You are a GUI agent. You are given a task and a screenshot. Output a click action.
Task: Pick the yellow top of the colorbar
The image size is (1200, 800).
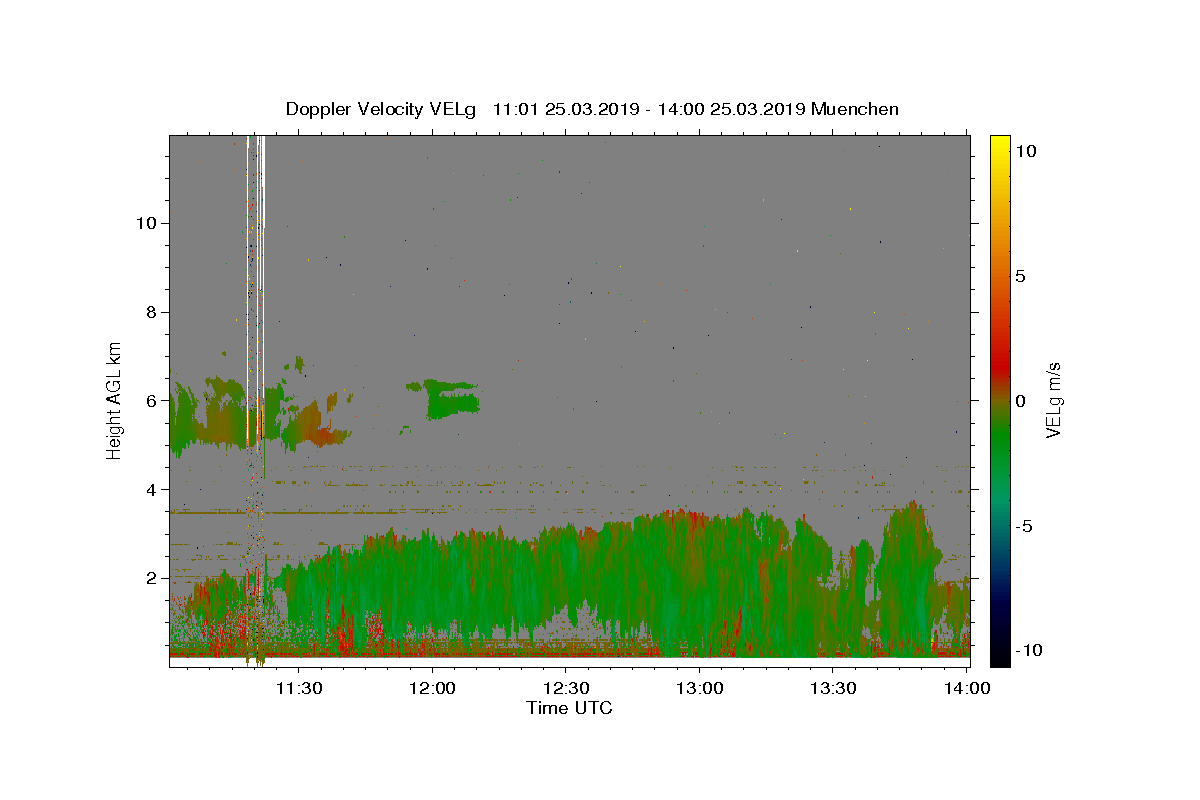point(1000,142)
